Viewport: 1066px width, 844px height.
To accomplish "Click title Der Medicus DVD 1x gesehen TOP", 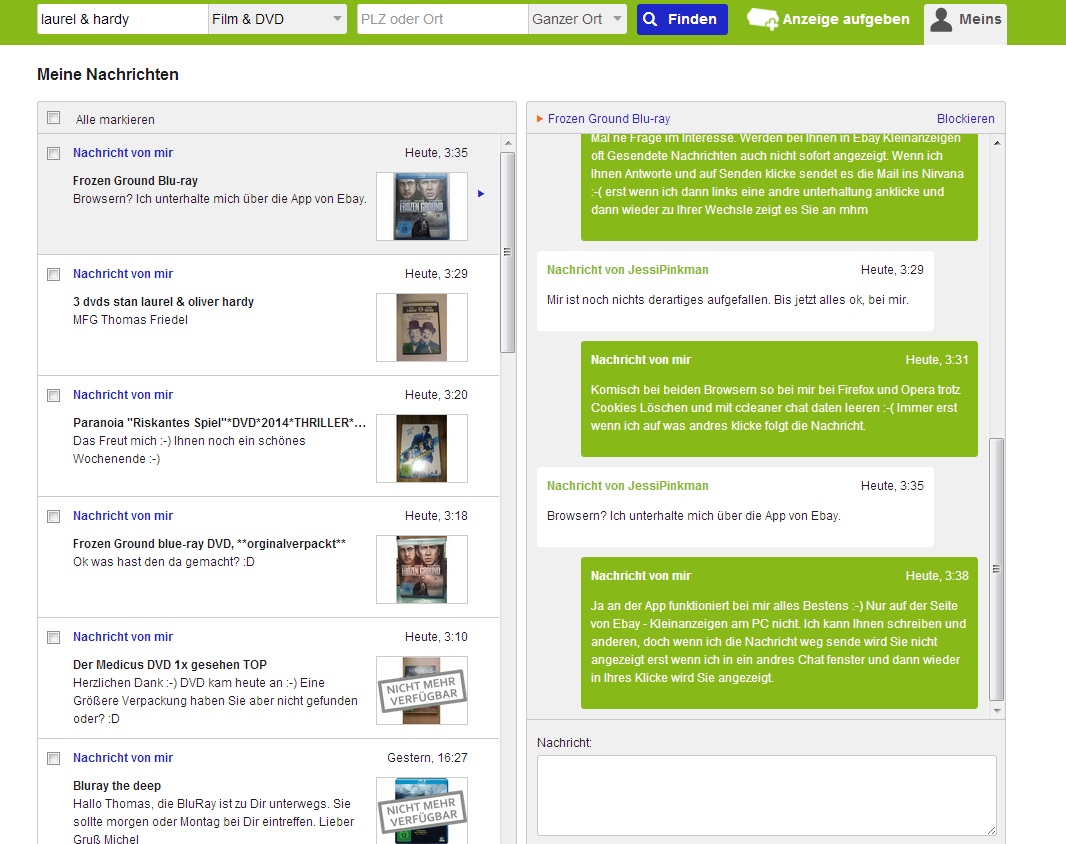I will pos(170,665).
